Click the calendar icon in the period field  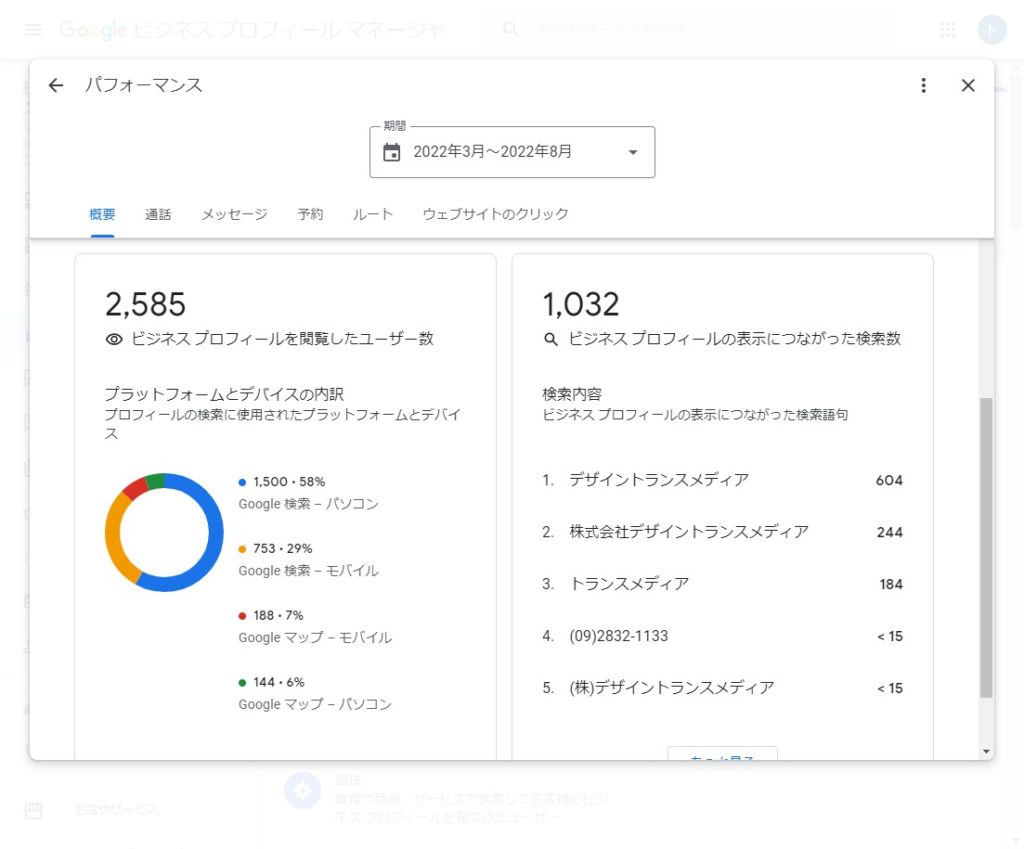point(392,152)
